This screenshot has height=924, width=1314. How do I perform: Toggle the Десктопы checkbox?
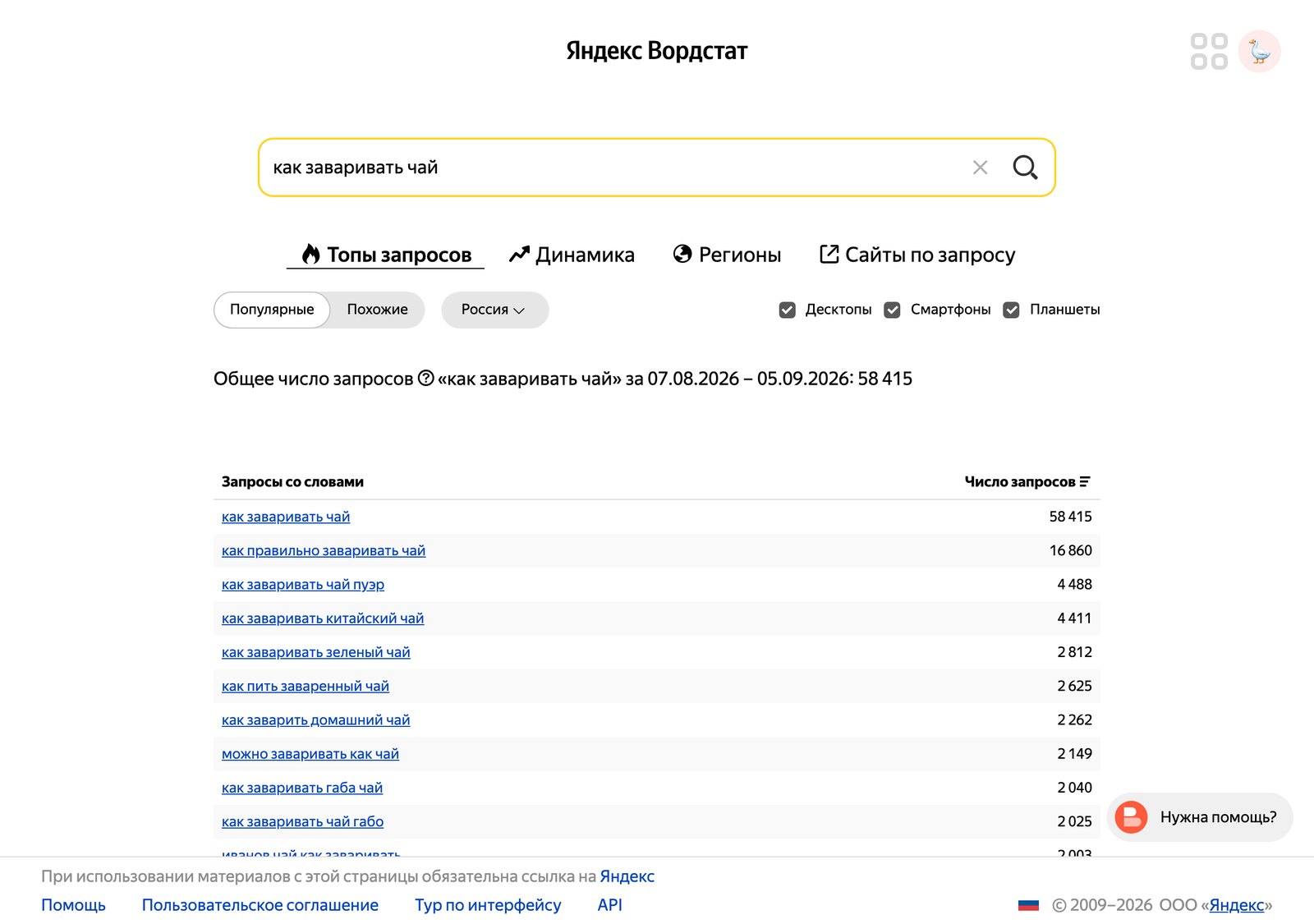[x=787, y=310]
